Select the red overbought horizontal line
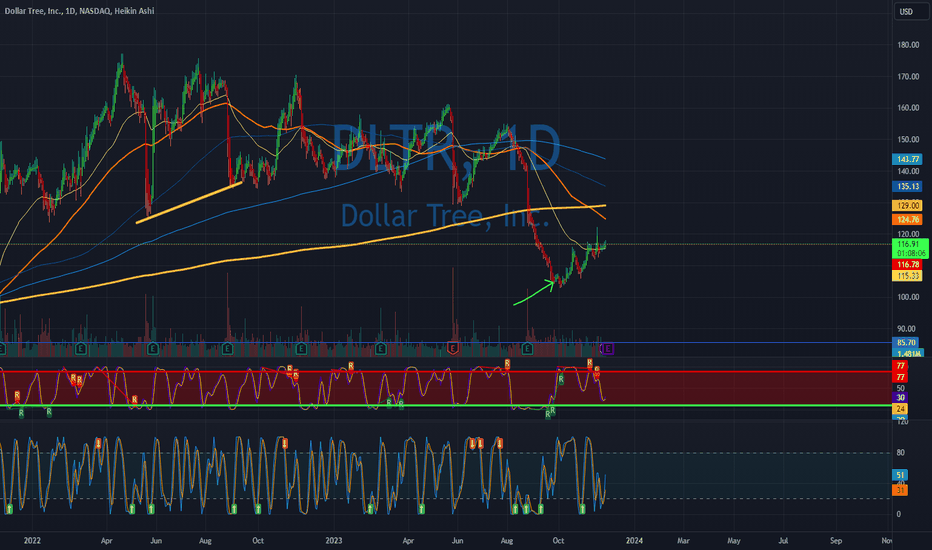Viewport: 932px width, 550px height. (x=446, y=372)
